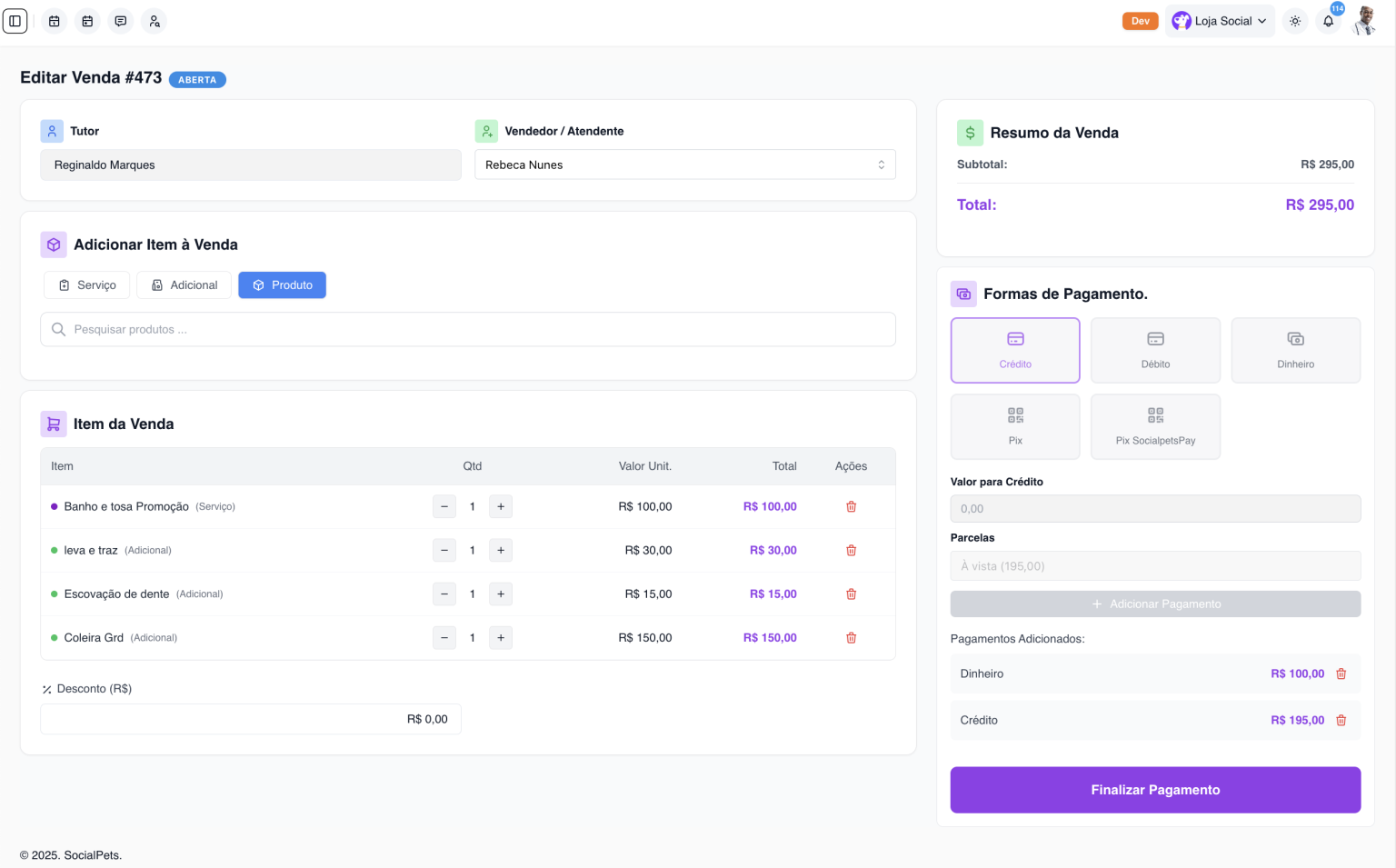Switch theme with the sun icon

click(1295, 21)
